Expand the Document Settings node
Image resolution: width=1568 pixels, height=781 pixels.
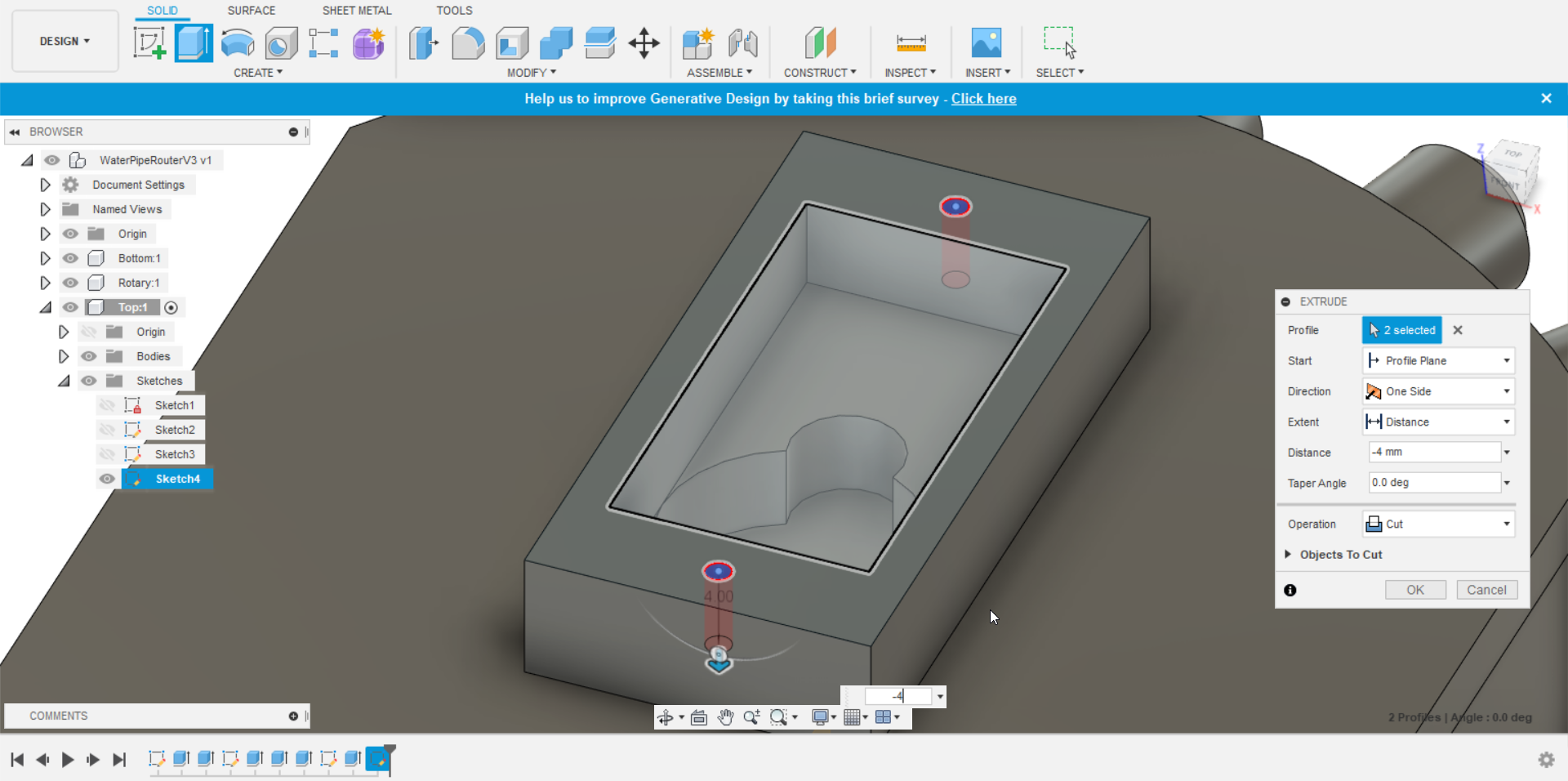[46, 185]
